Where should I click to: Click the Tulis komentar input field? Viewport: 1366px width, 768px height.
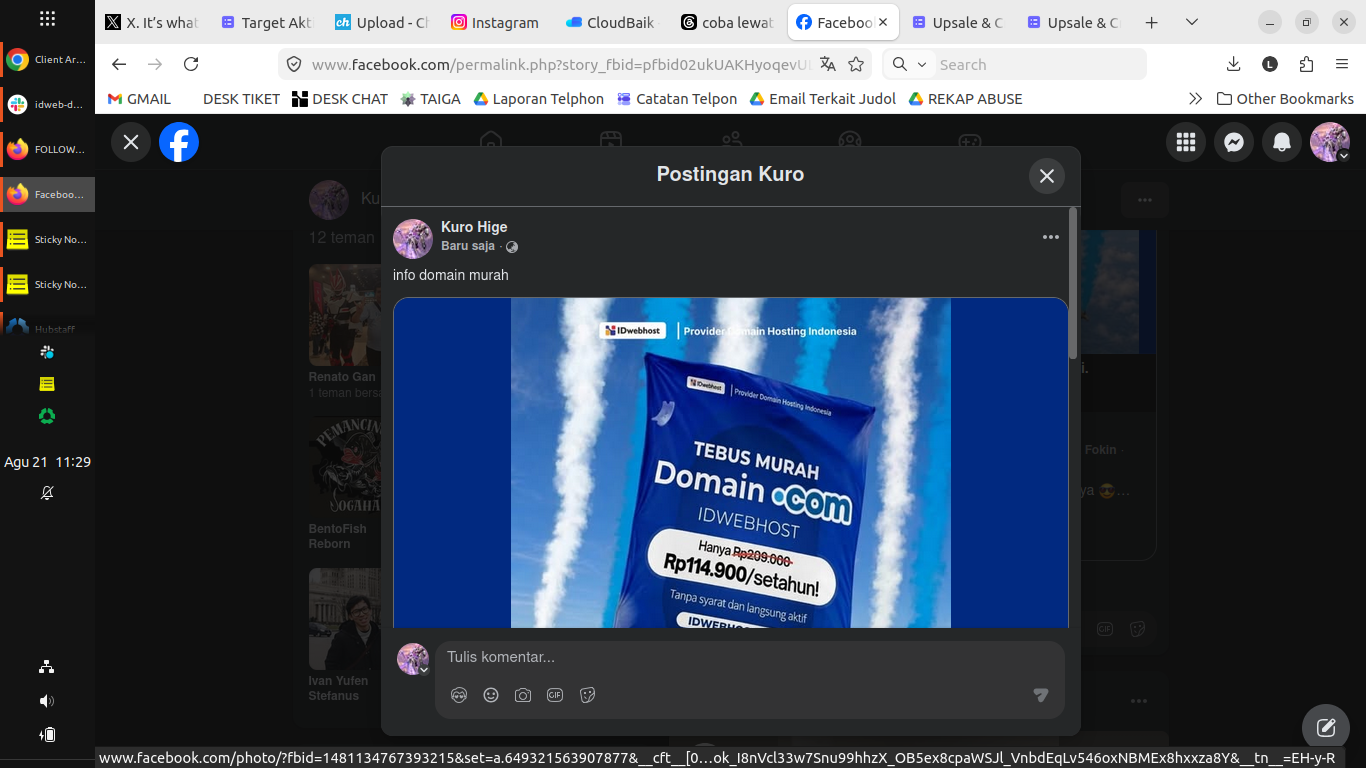pyautogui.click(x=750, y=657)
